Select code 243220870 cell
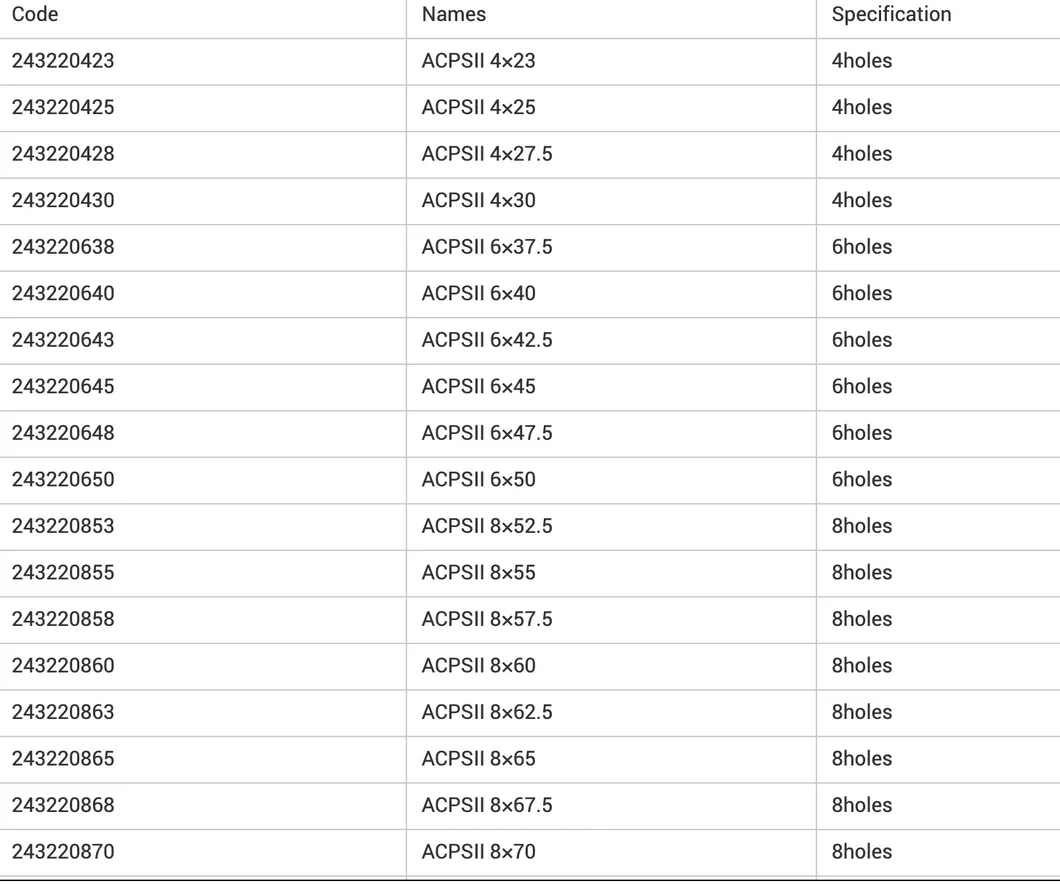The image size is (1060, 884). point(63,852)
